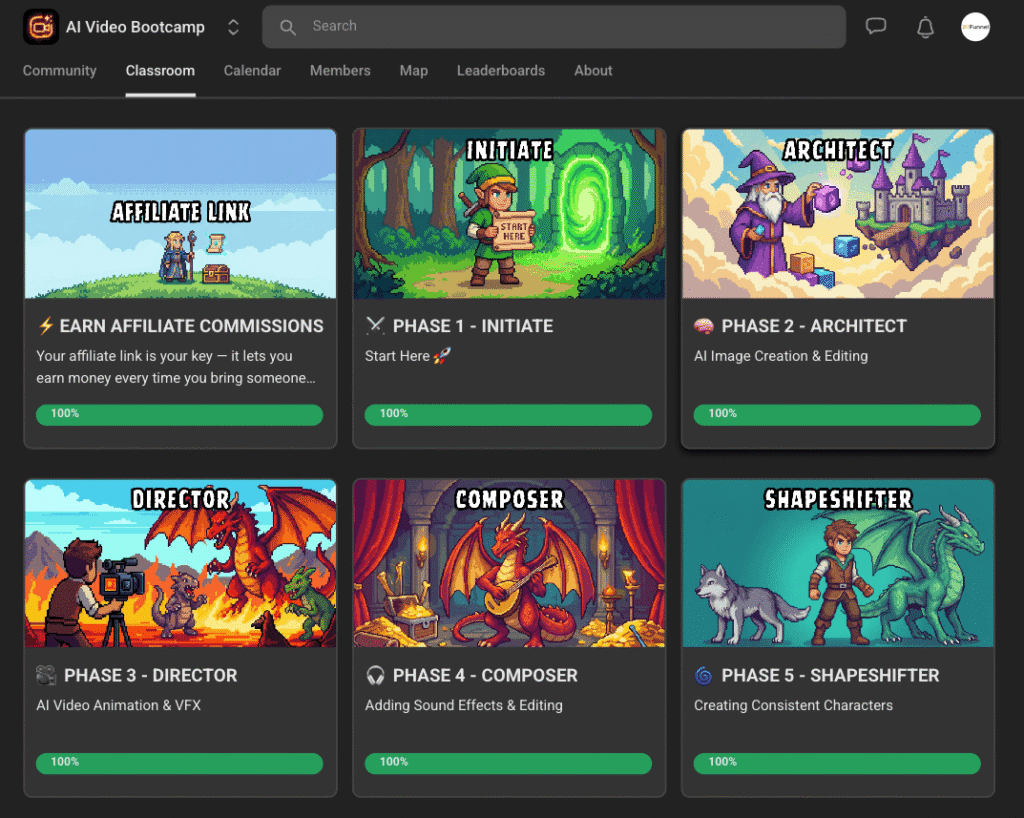Open the chat messages icon
Image resolution: width=1024 pixels, height=818 pixels.
876,27
